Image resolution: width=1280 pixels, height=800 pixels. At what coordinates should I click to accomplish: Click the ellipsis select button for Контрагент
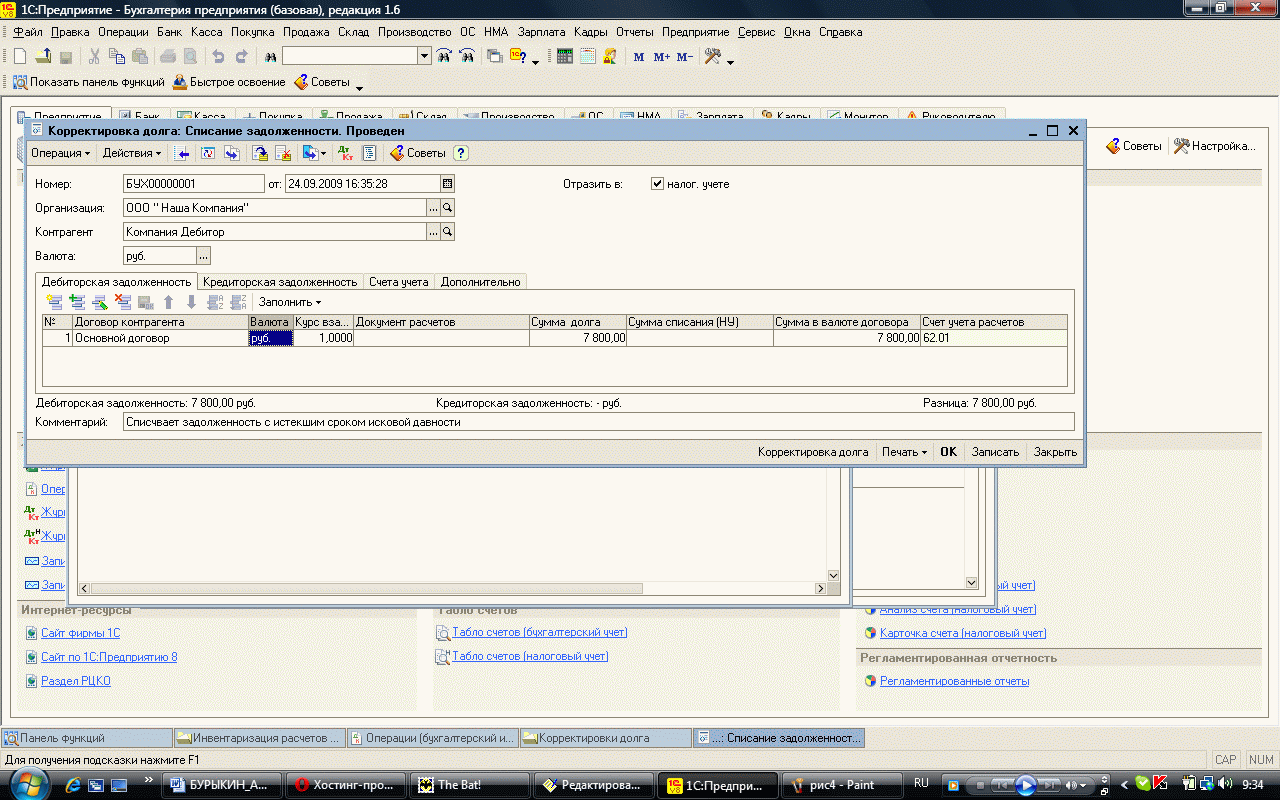click(434, 232)
